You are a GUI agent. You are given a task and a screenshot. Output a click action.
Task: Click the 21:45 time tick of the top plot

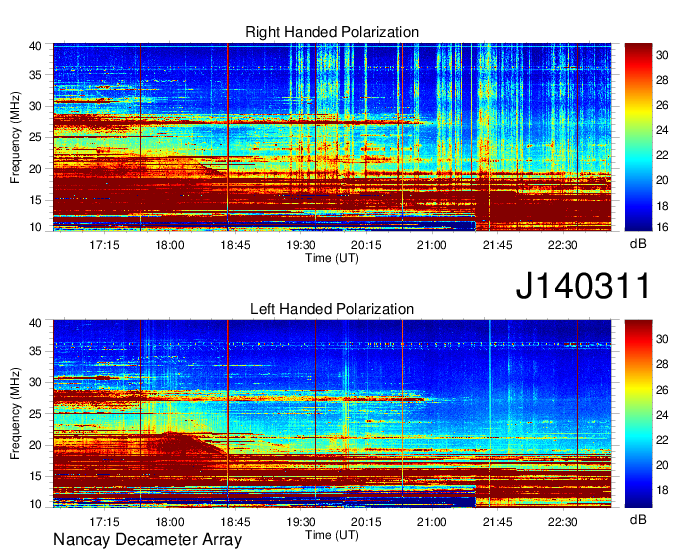tap(497, 245)
